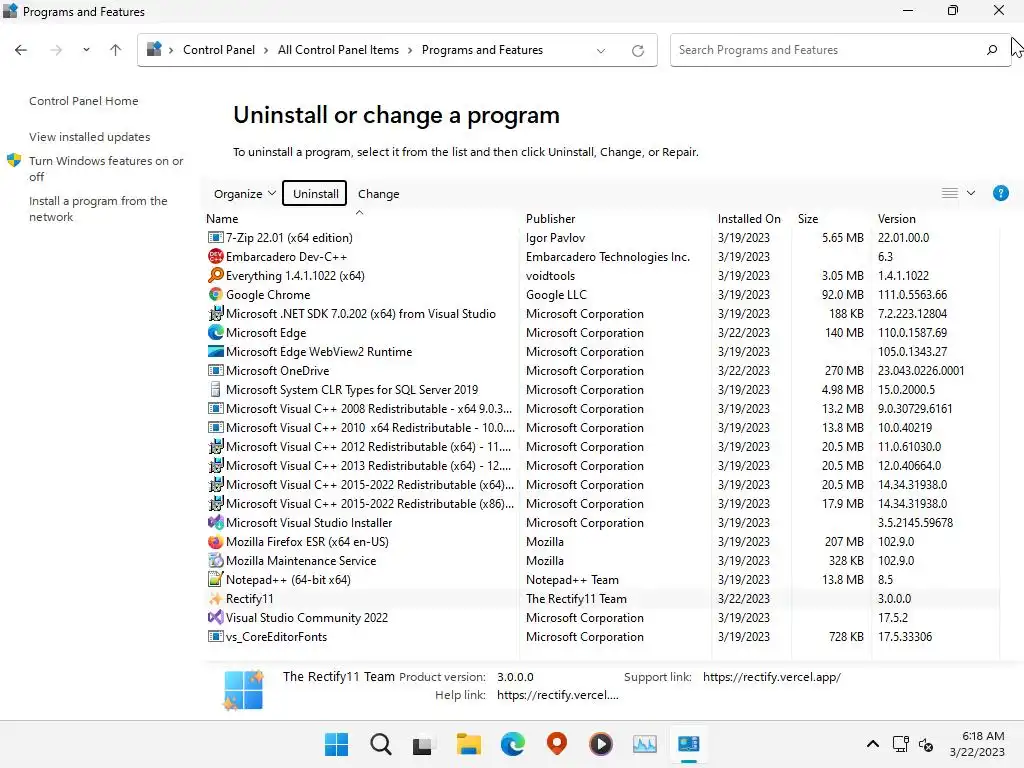Open File Explorer from taskbar
The width and height of the screenshot is (1024, 768).
point(468,744)
